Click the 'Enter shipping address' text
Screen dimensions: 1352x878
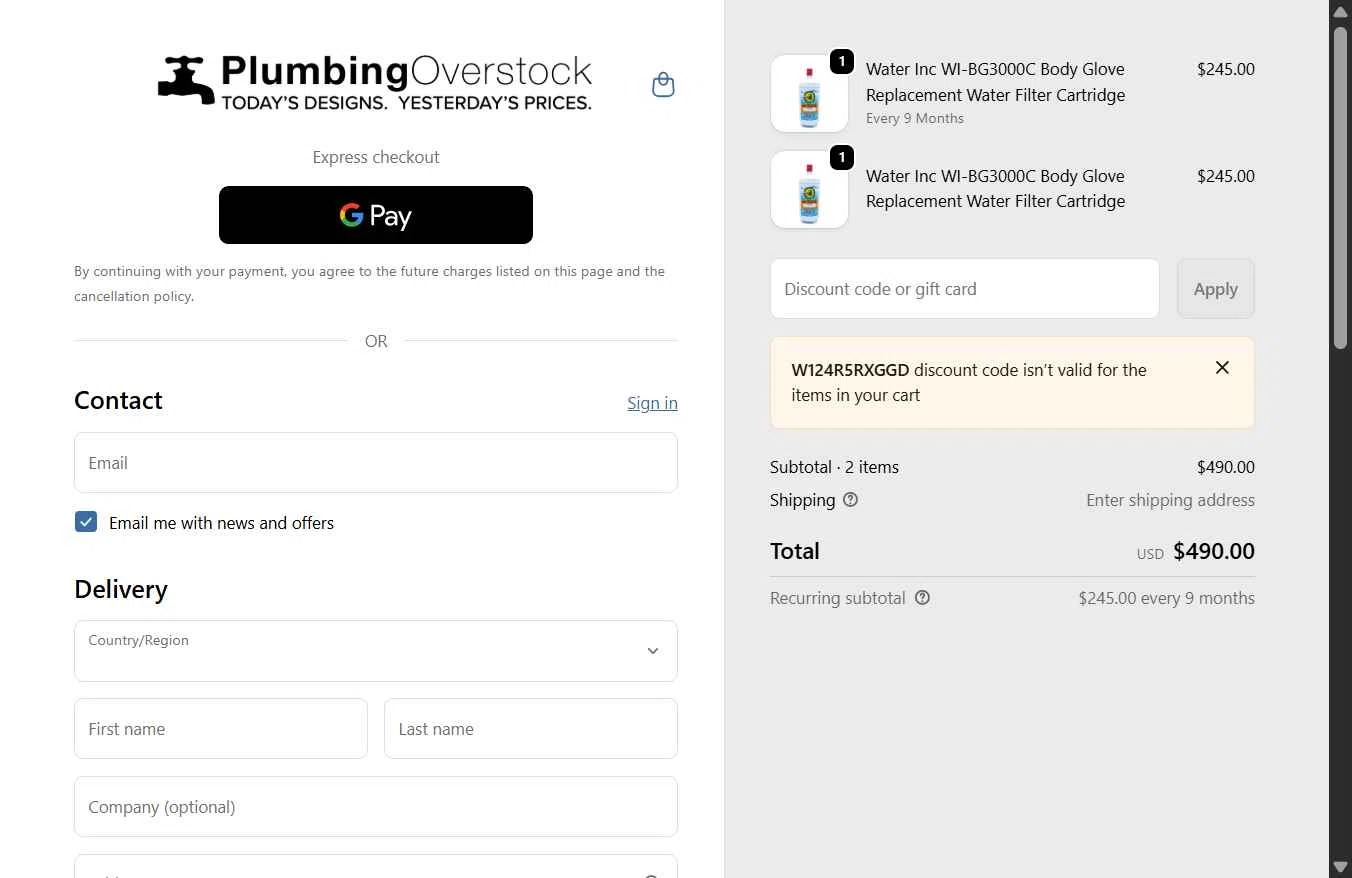tap(1170, 500)
